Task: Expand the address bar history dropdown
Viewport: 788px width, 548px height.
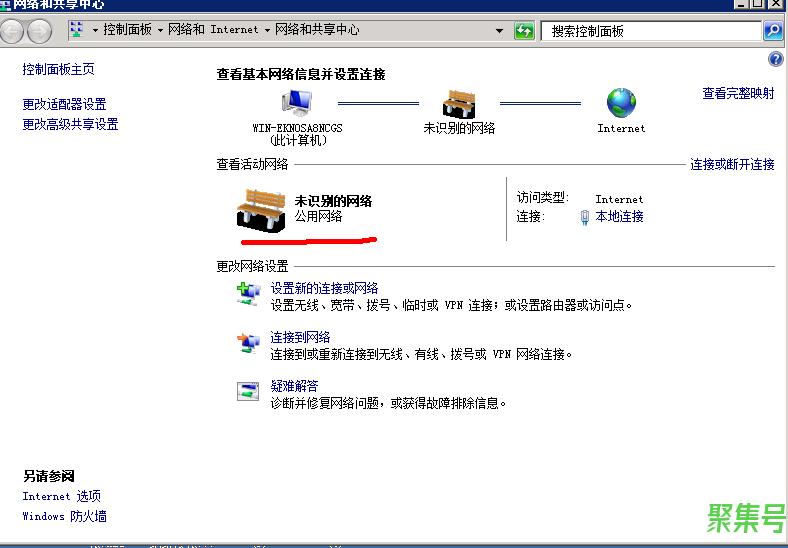Action: [500, 31]
